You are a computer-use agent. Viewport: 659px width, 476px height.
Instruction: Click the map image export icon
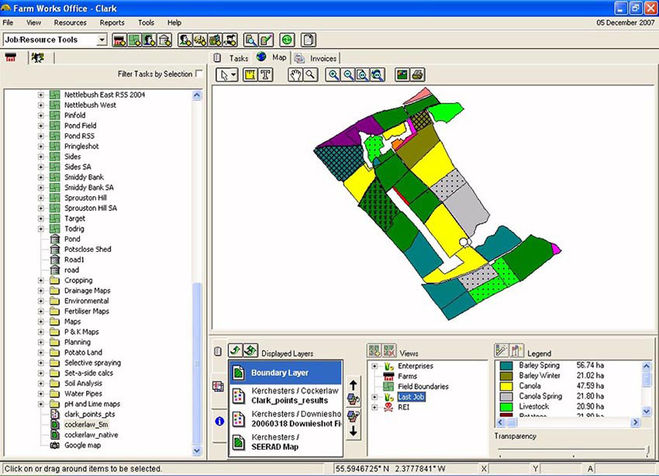point(402,75)
